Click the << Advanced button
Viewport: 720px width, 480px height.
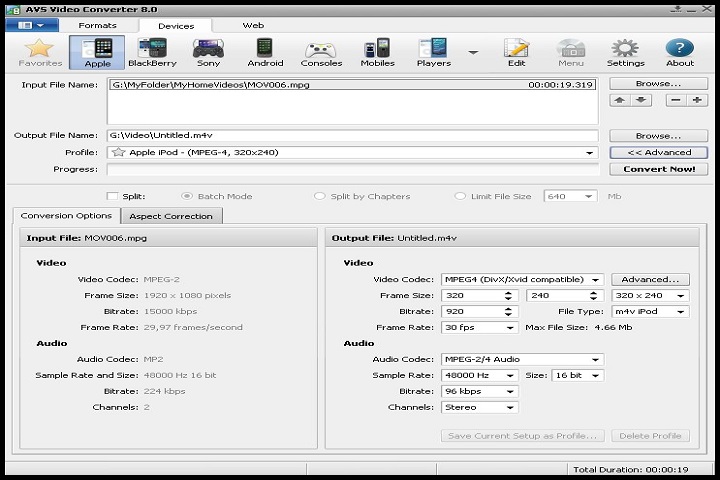point(658,152)
